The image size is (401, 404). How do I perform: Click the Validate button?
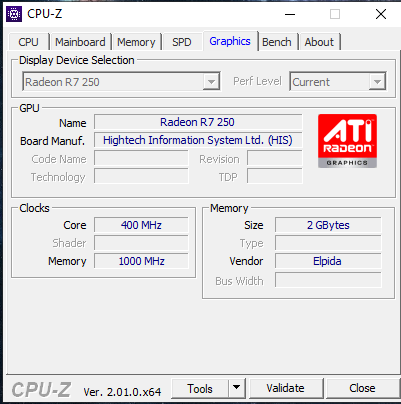(x=285, y=388)
